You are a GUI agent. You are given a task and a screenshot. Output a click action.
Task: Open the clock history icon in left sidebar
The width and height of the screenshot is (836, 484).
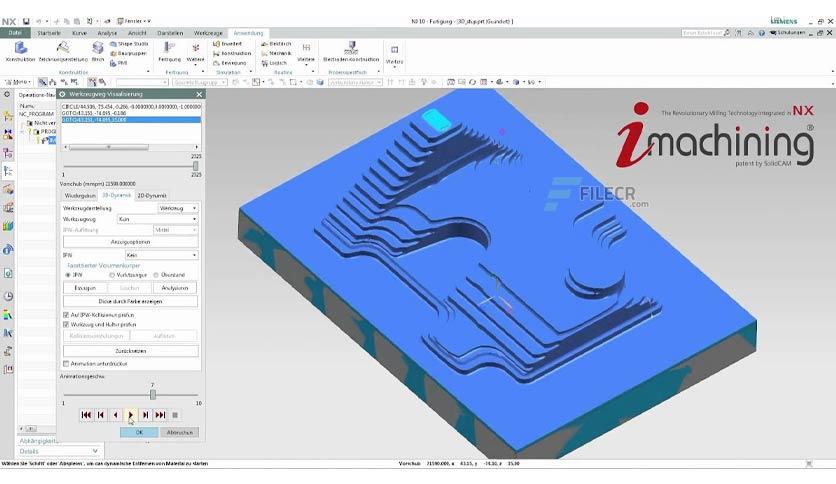pyautogui.click(x=8, y=296)
